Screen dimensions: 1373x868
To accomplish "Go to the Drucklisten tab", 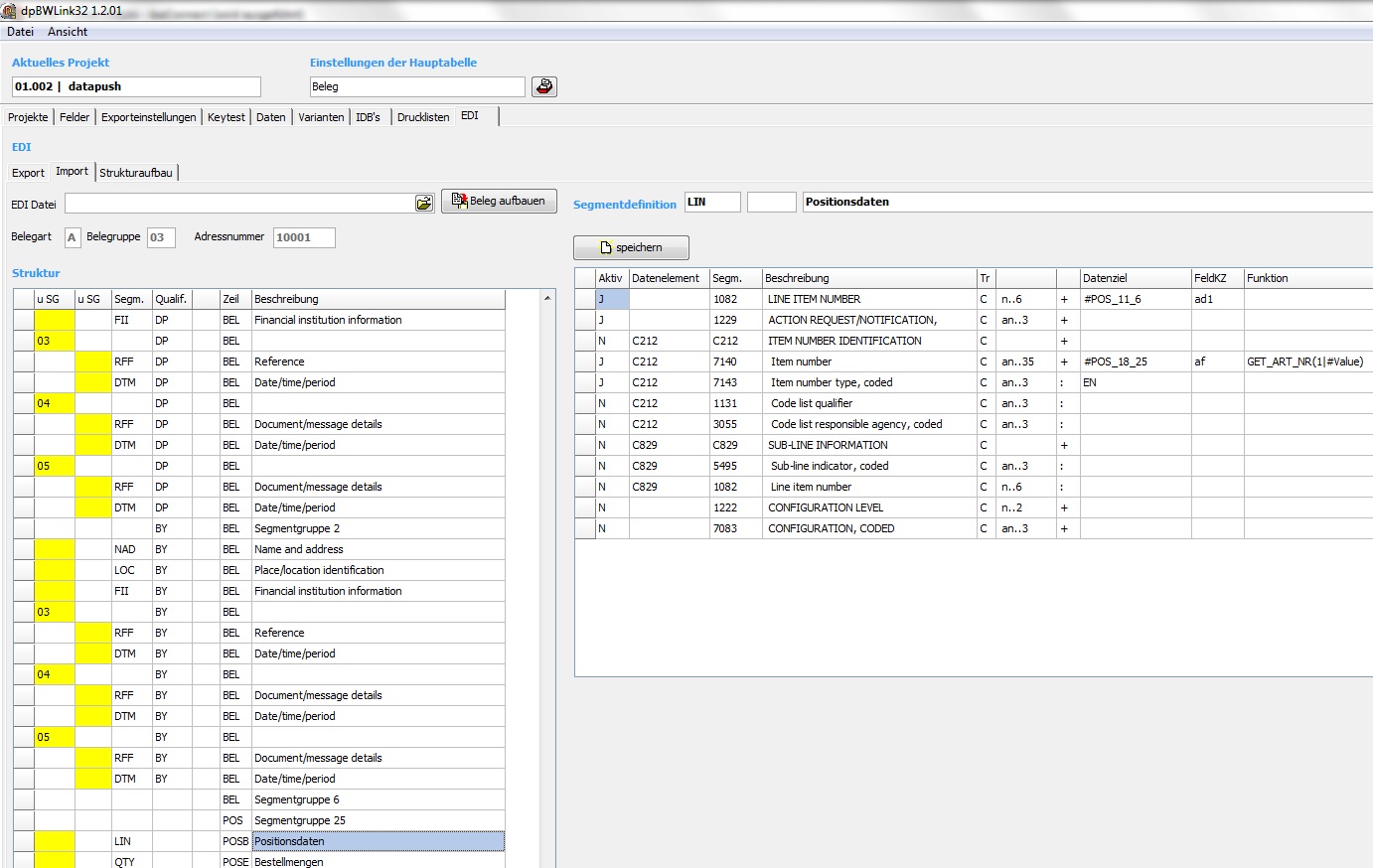I will click(423, 117).
